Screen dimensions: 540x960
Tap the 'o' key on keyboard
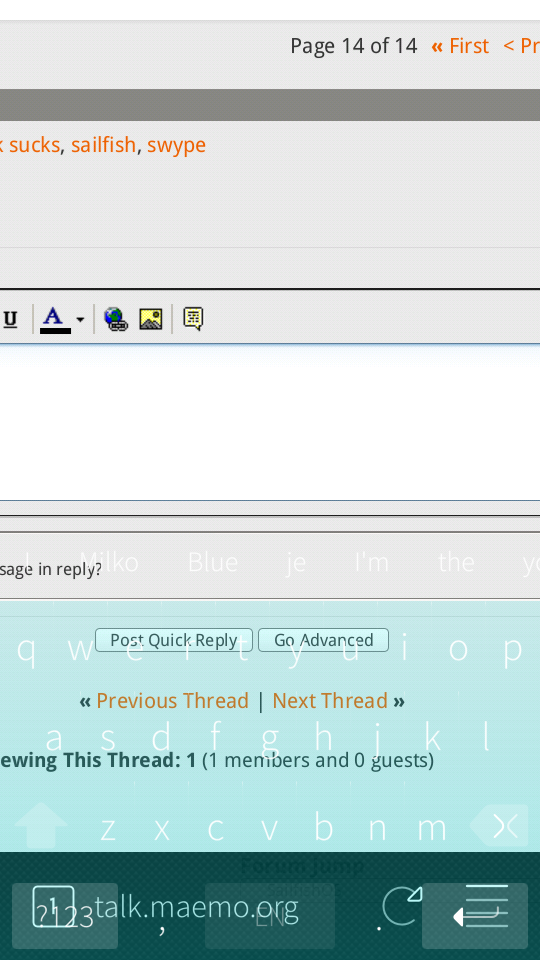458,649
